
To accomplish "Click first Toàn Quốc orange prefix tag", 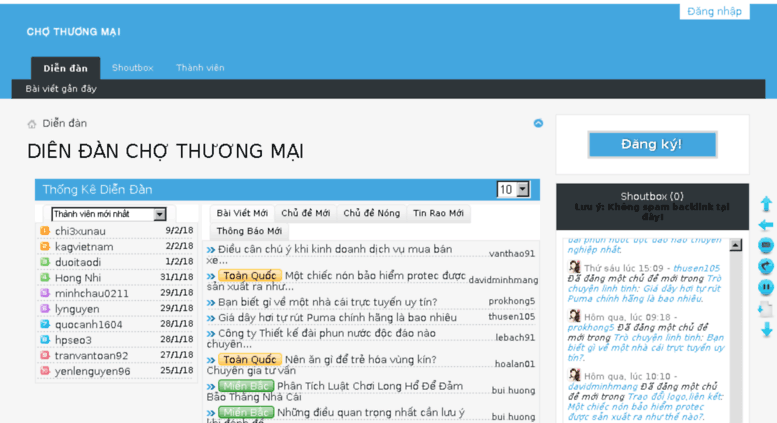I will (250, 275).
